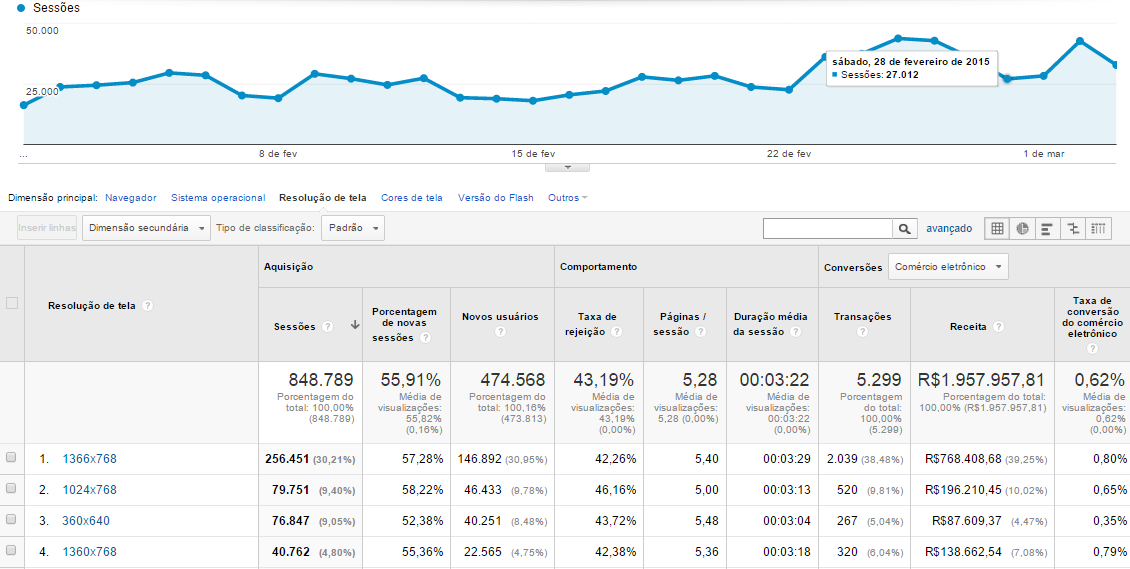This screenshot has width=1130, height=569.
Task: Toggle the select-all checkbox in table header
Action: 12,303
